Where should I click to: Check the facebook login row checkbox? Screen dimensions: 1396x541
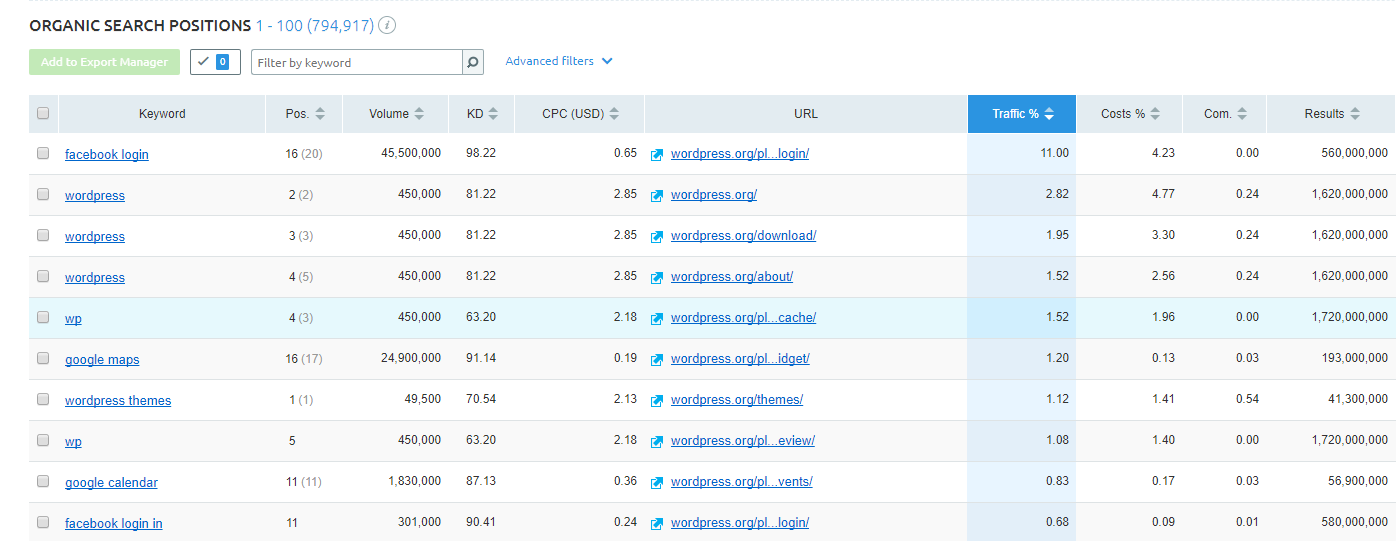tap(43, 153)
